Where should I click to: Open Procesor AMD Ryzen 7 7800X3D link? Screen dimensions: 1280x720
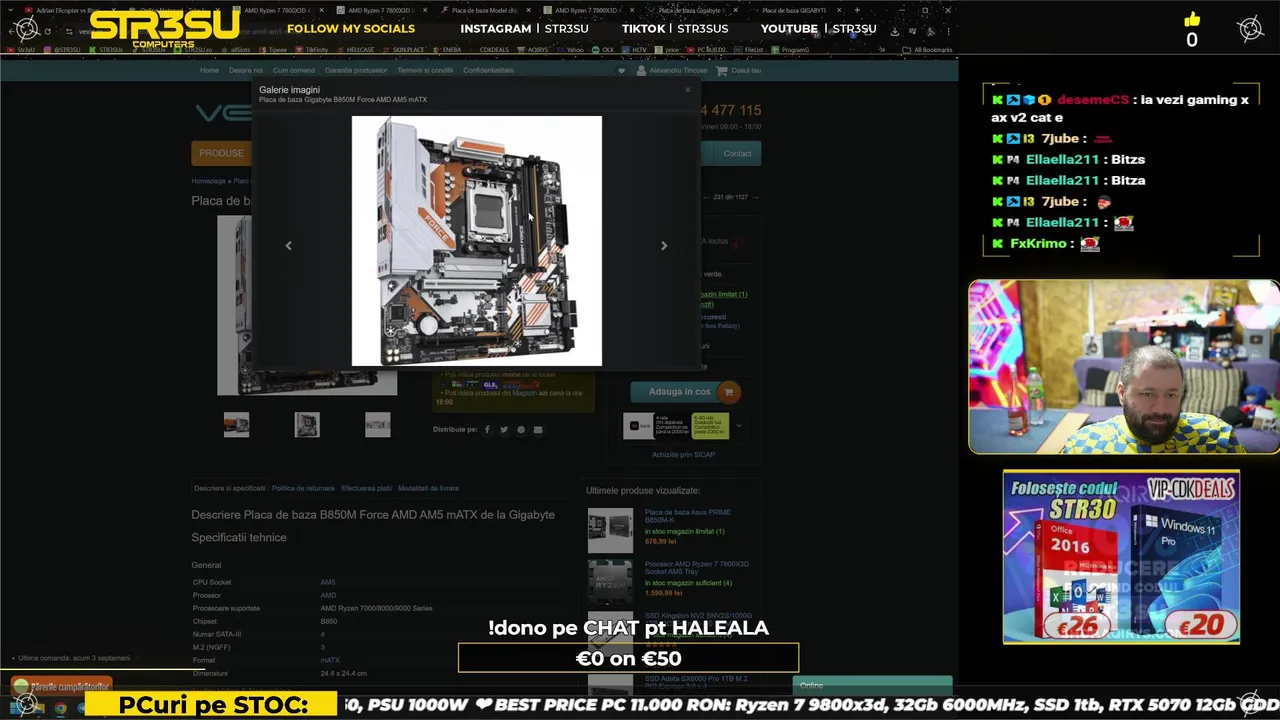coord(696,567)
